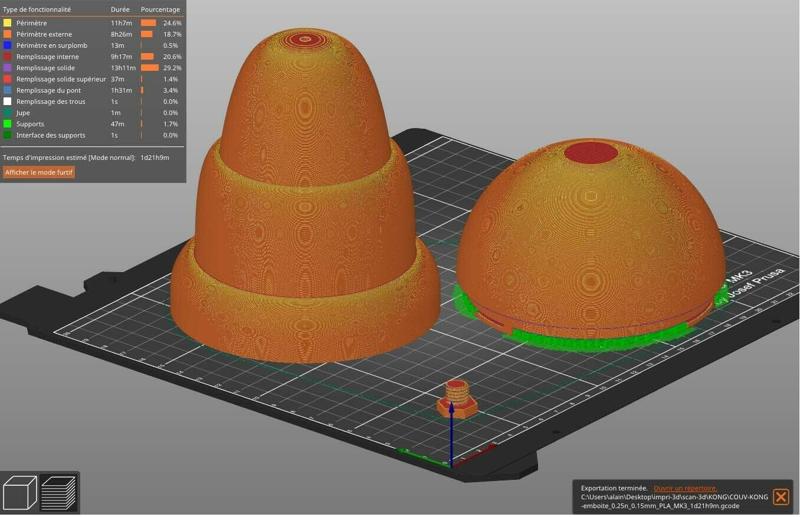
Task: Click the dark red Remplissage interne swatch
Action: click(7, 56)
